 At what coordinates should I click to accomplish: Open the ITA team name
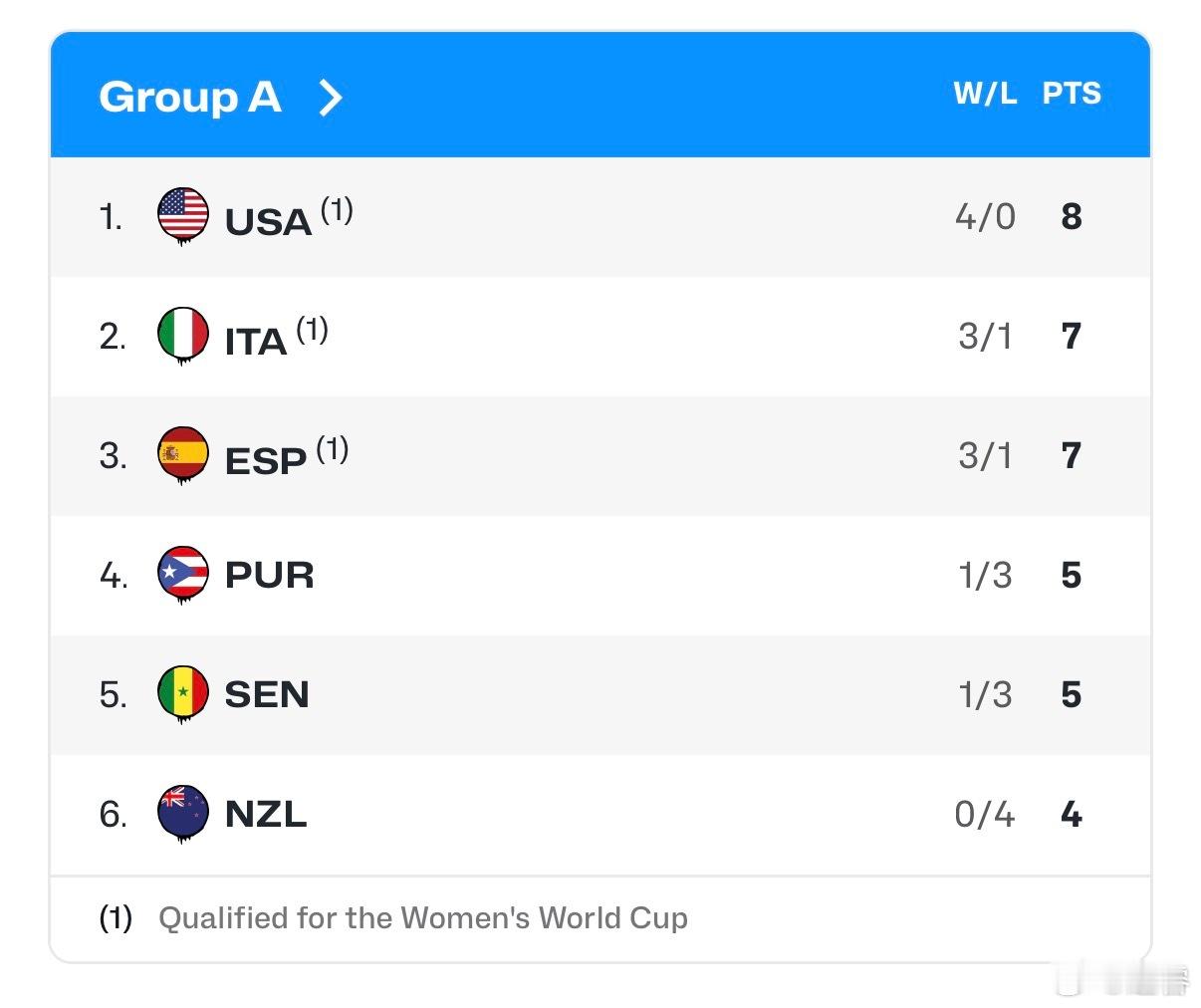[x=256, y=341]
